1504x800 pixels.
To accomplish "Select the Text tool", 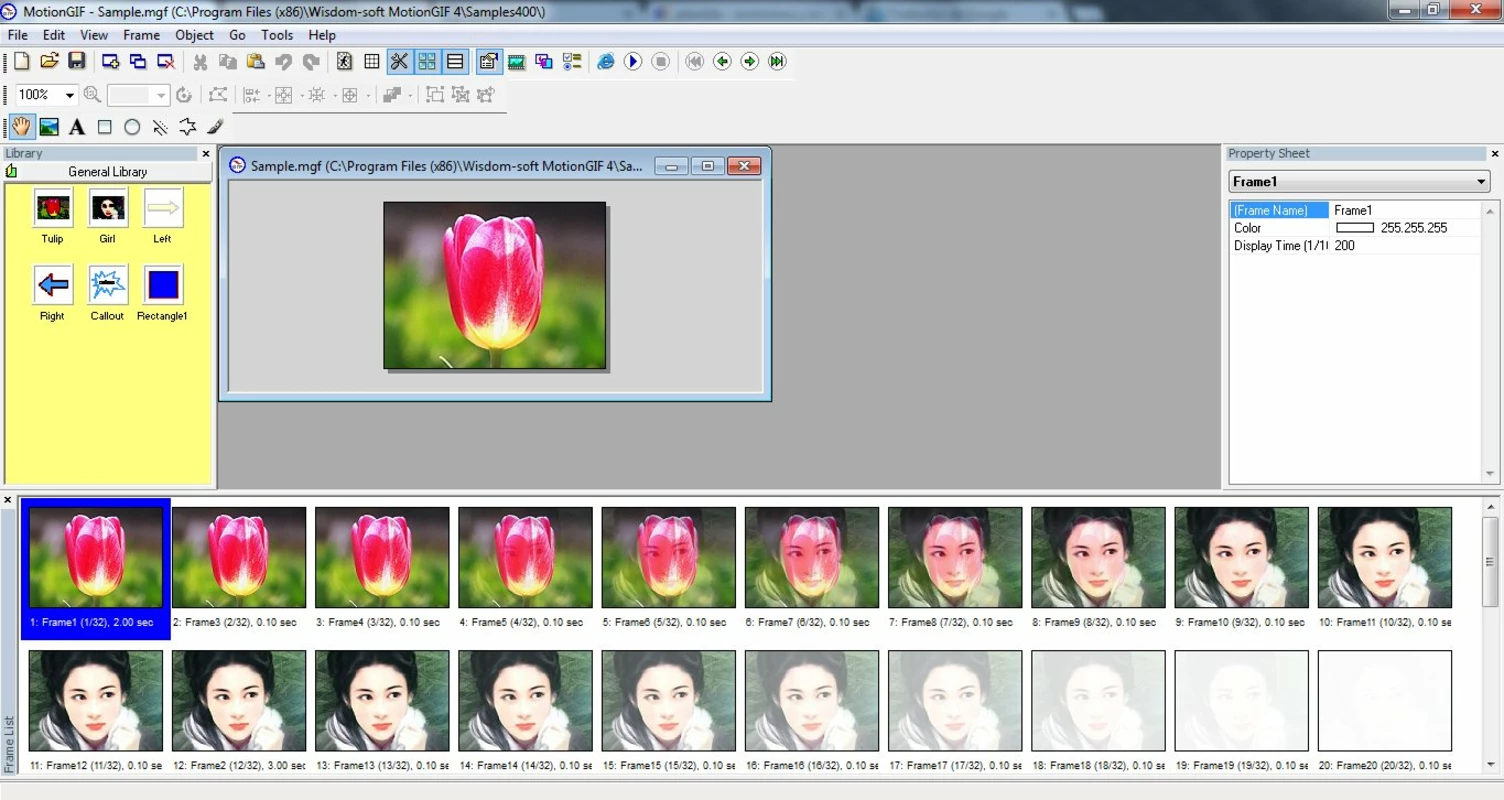I will (77, 127).
